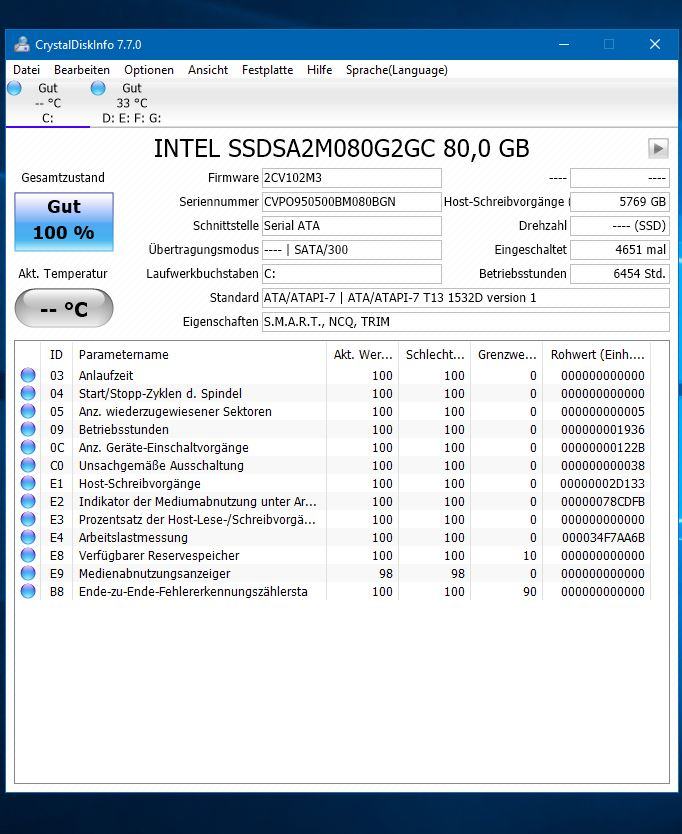Click status orb for Medienabnutzungsanzeiger row
682x834 pixels.
[x=28, y=573]
